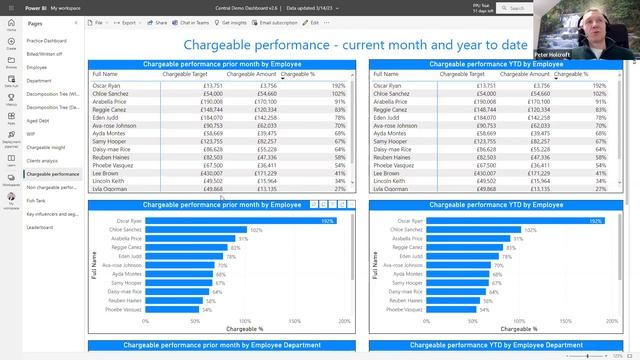Select the Chargeable performance page

[53, 174]
